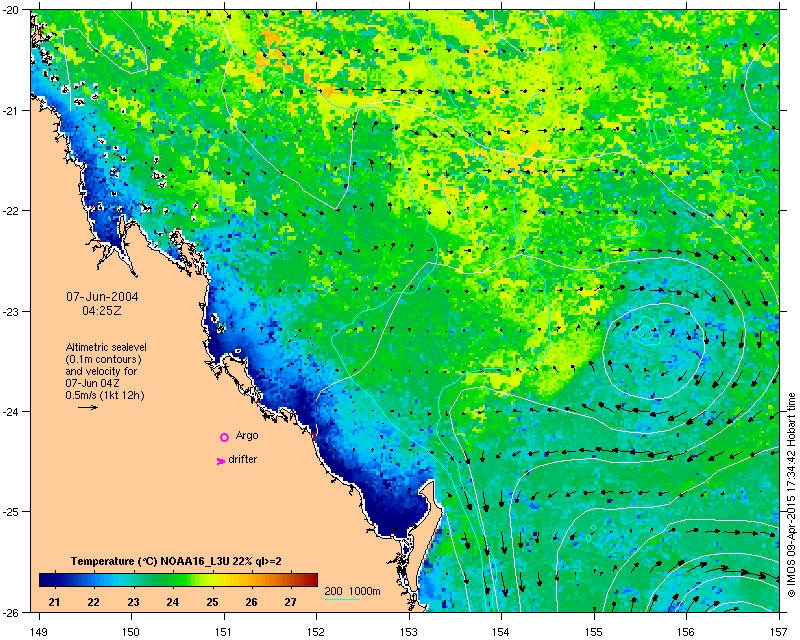Viewport: 800px width, 640px height.
Task: Click the Temperature NOAA16_L3U colorbar title
Action: [176, 561]
